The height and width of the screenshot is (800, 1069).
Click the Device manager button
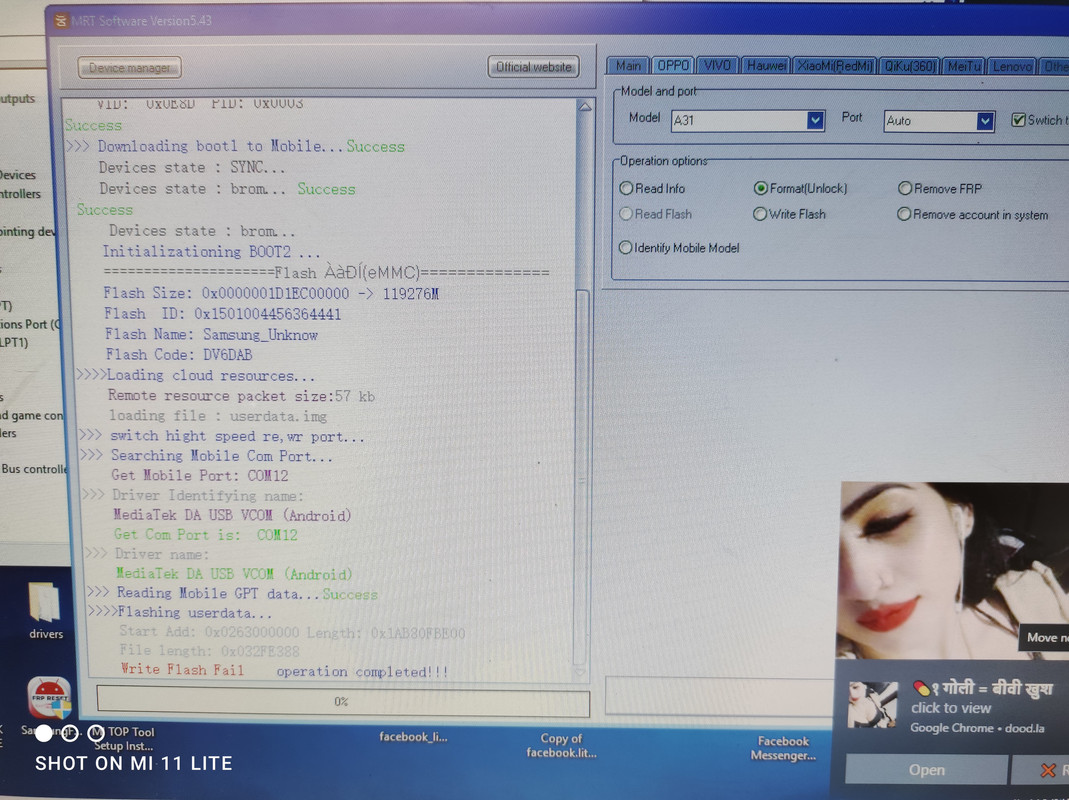[x=129, y=68]
